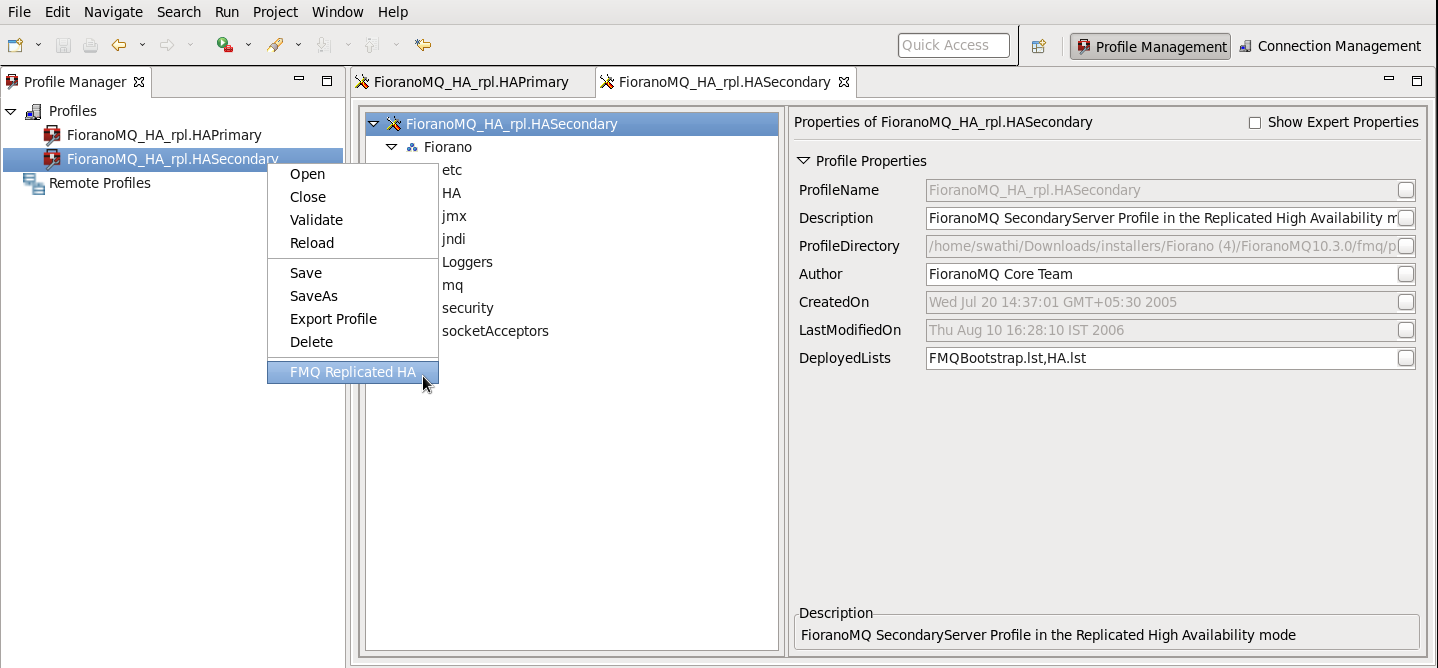Tick the ProfileName row checkbox

[x=1406, y=190]
